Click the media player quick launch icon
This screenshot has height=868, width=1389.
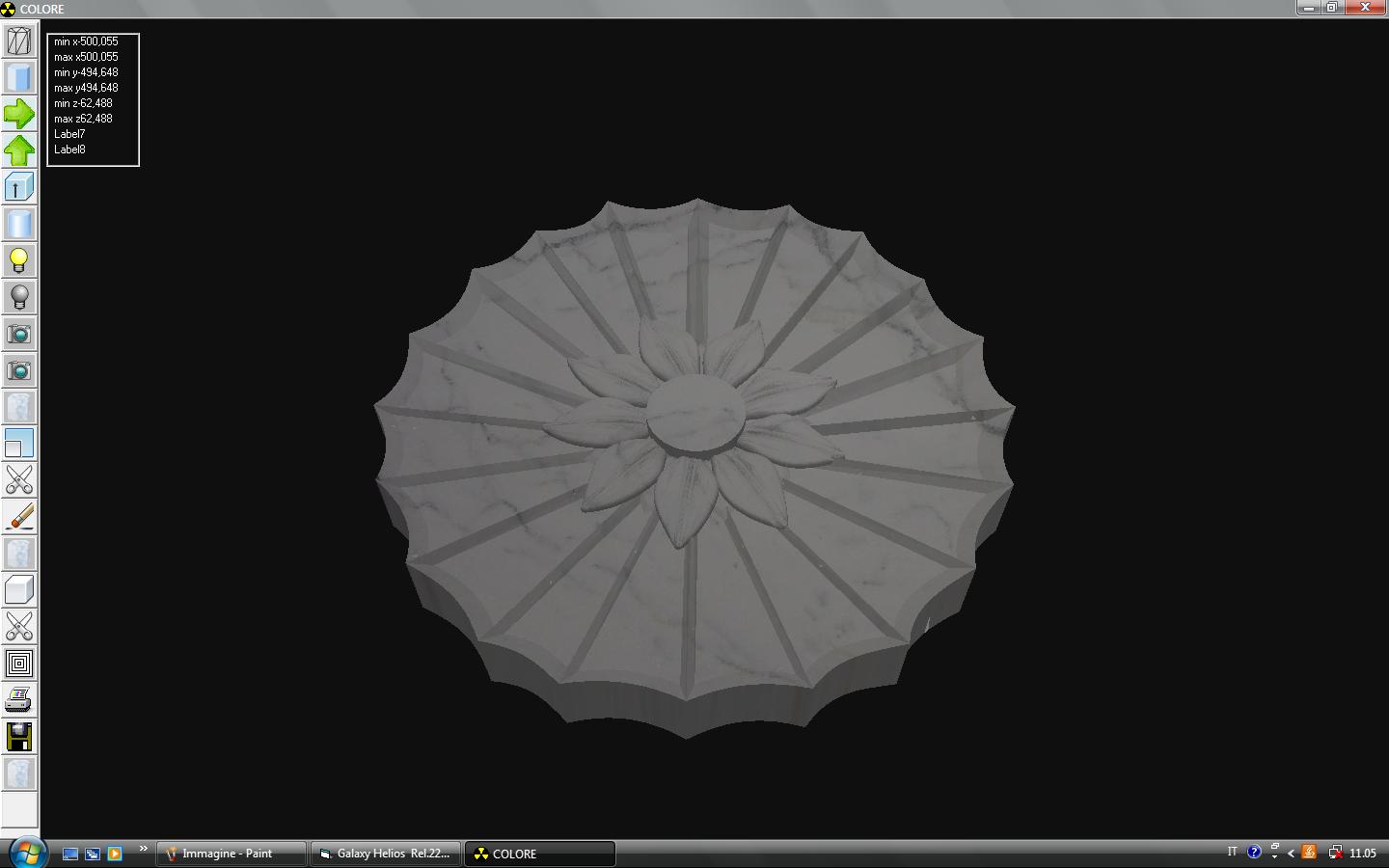[x=115, y=854]
